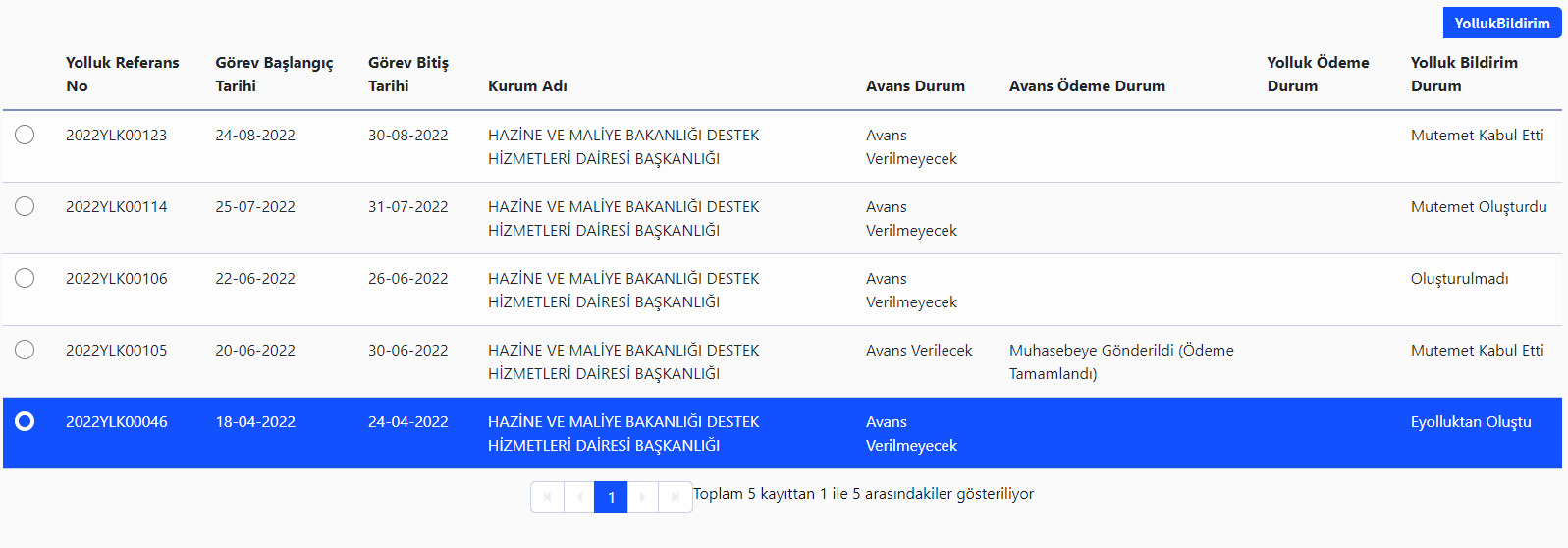Select radio button for 2022YLK00106
Viewport: 1568px width, 548px height.
[x=25, y=278]
